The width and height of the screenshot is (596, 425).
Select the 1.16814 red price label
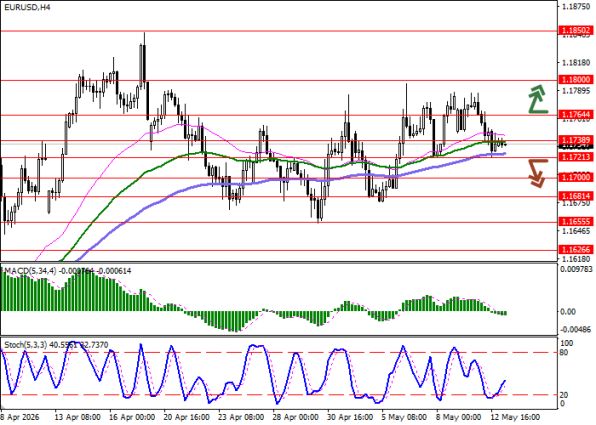pos(576,196)
